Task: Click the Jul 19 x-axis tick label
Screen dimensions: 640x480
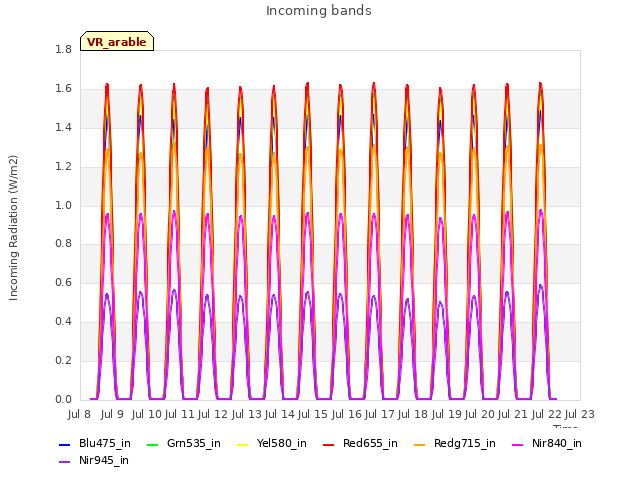Action: pos(447,414)
